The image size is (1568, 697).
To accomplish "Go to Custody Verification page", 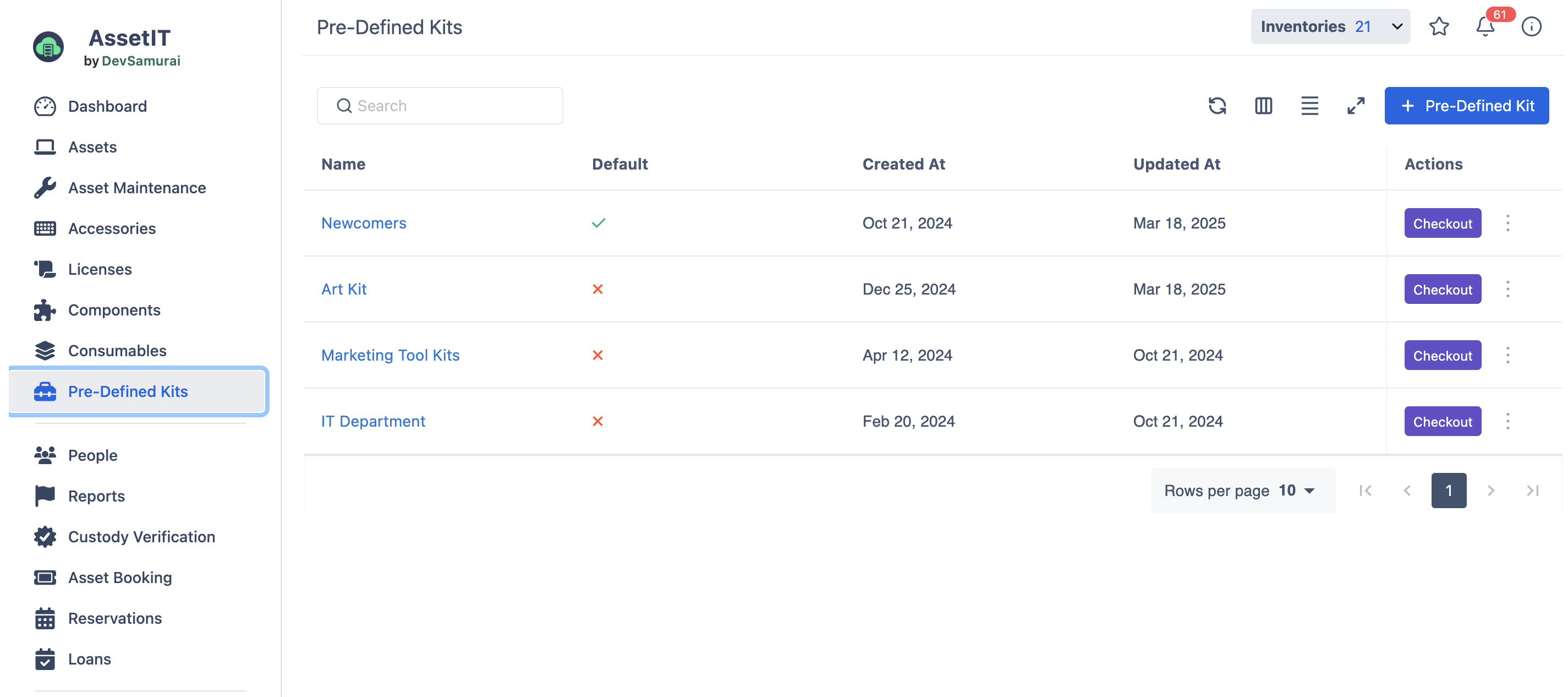I will point(141,537).
